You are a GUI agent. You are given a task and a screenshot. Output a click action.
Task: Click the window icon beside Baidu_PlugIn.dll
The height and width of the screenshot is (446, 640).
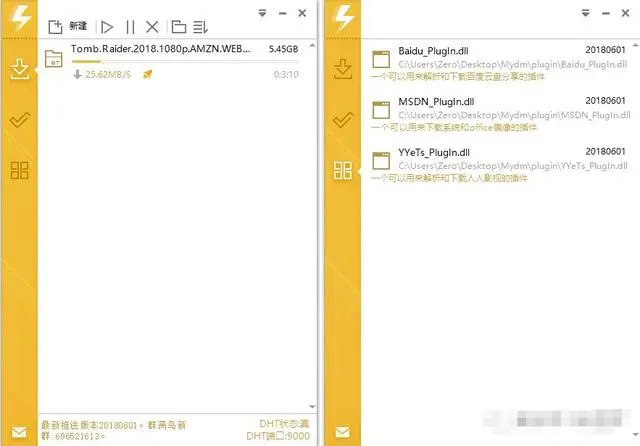381,59
